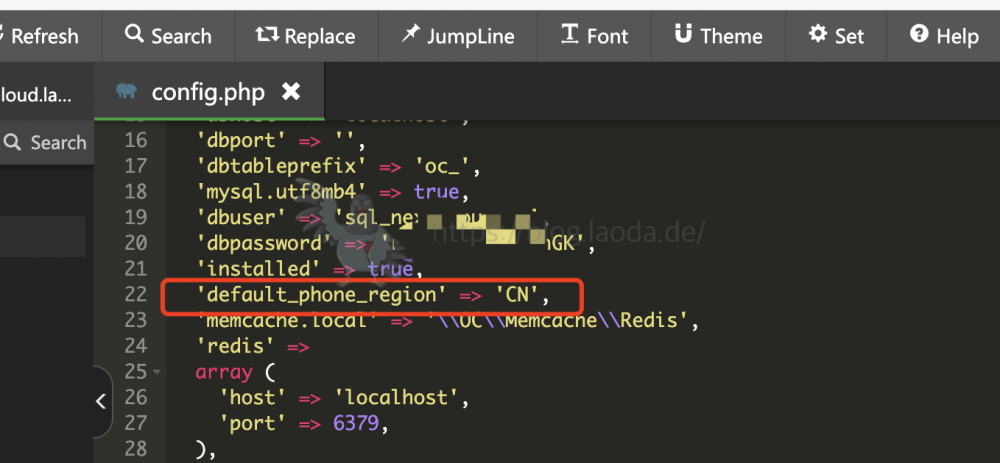Image resolution: width=1000 pixels, height=463 pixels.
Task: Click the JumpLine pin icon
Action: coord(411,35)
